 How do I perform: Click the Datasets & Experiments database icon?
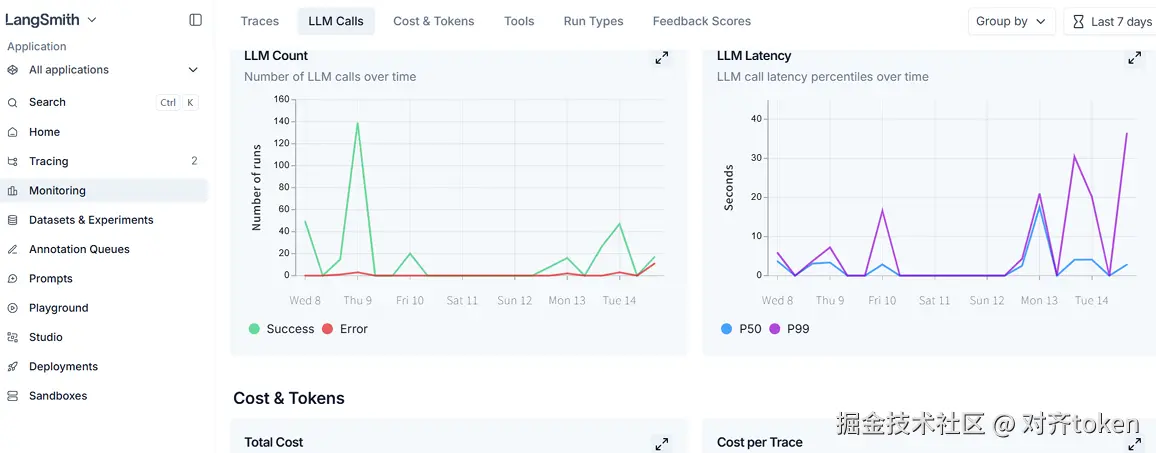[13, 220]
